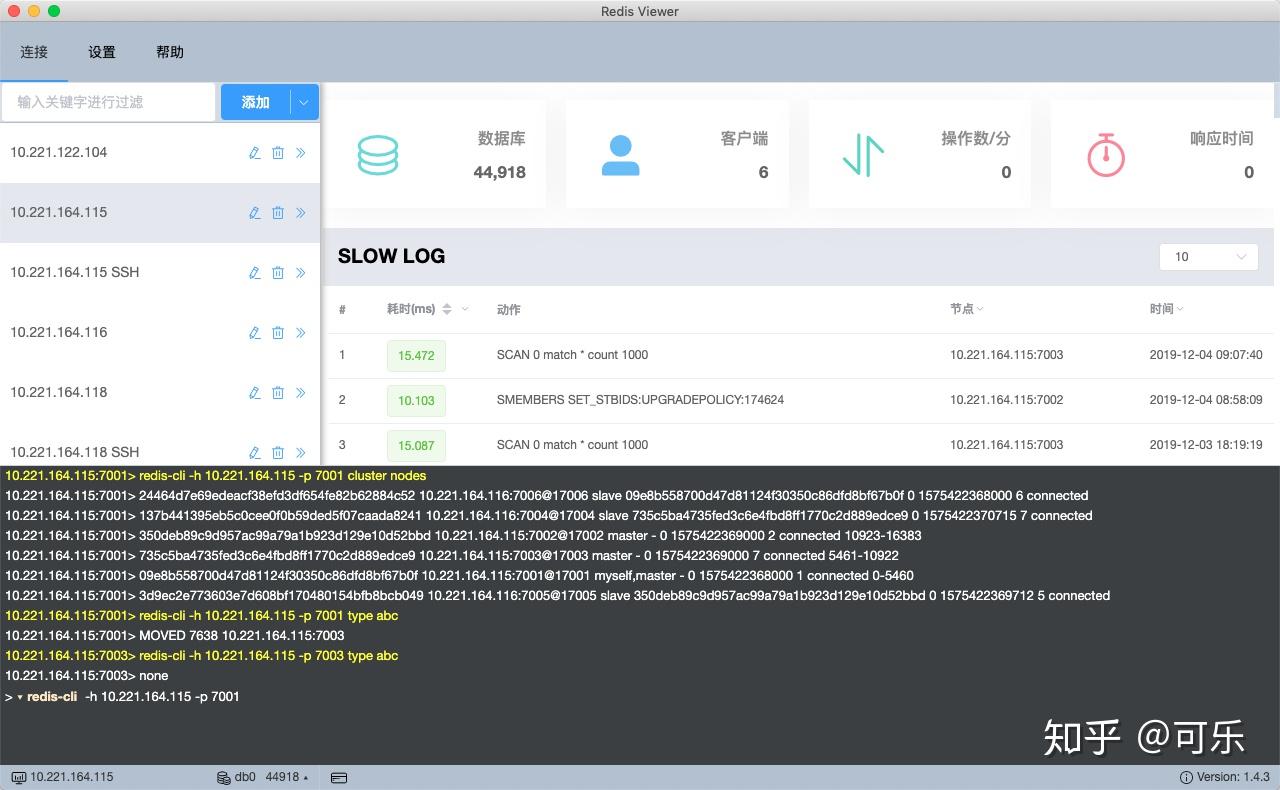Click the 'MOVED 7638 10.221.164.115:7003' terminal line
Image resolution: width=1280 pixels, height=790 pixels.
tap(174, 636)
